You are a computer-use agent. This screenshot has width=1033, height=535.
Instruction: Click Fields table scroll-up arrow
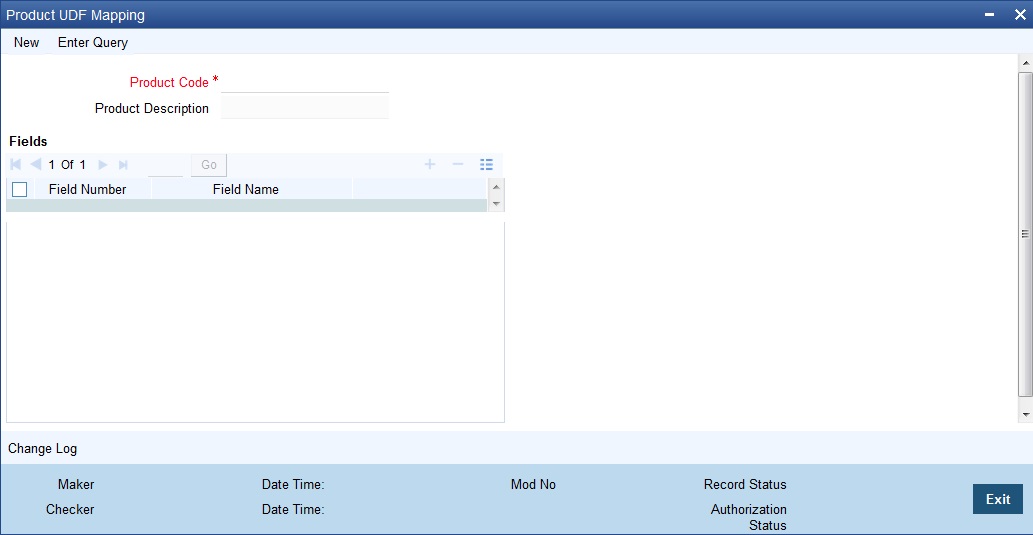pos(497,187)
